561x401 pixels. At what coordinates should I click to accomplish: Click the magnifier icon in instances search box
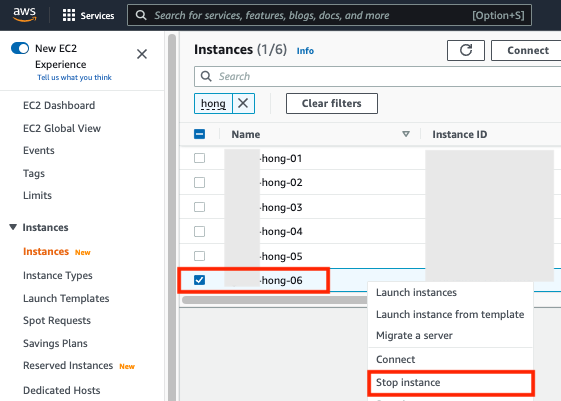206,76
